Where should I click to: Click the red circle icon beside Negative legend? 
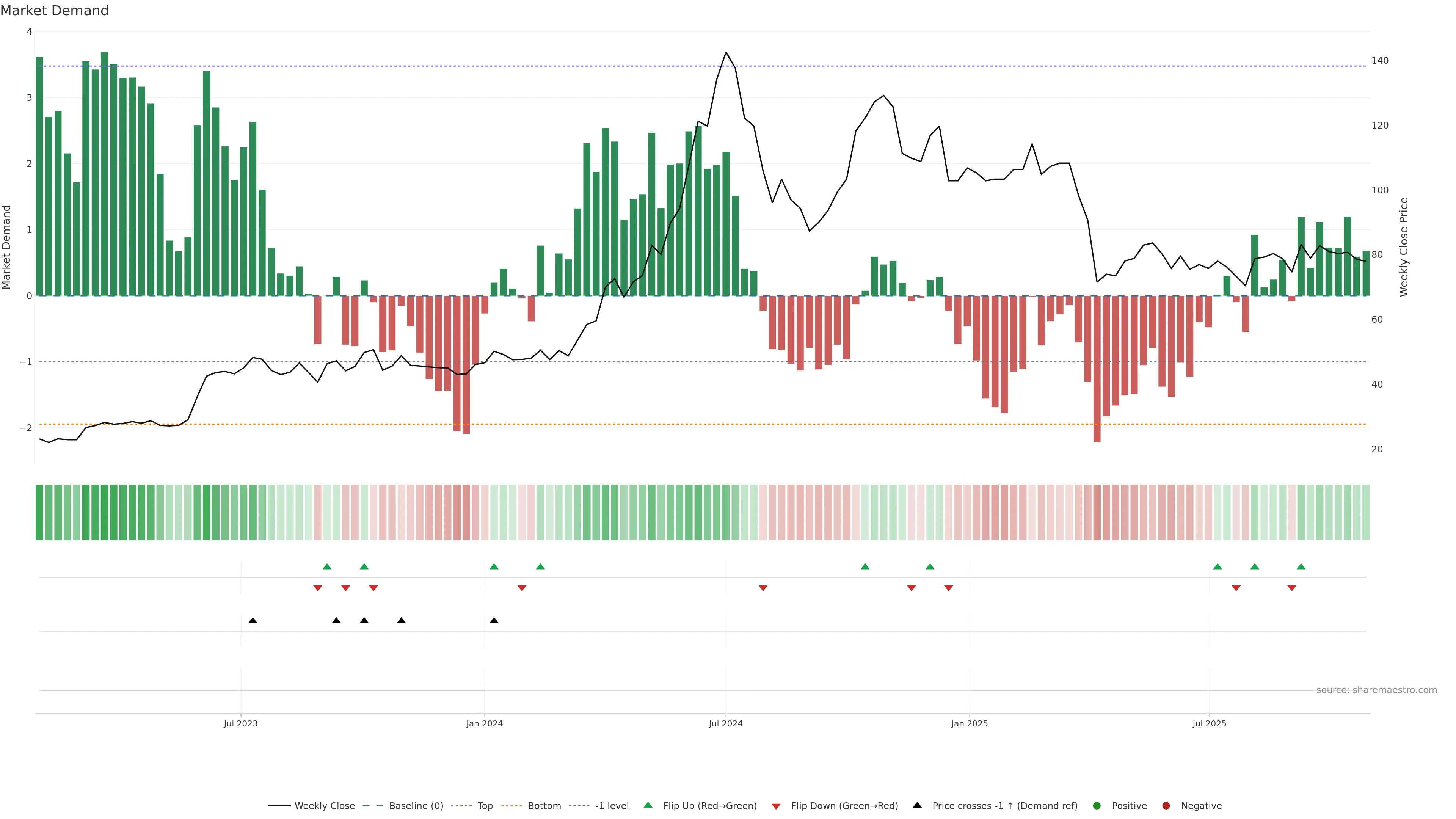1166,806
